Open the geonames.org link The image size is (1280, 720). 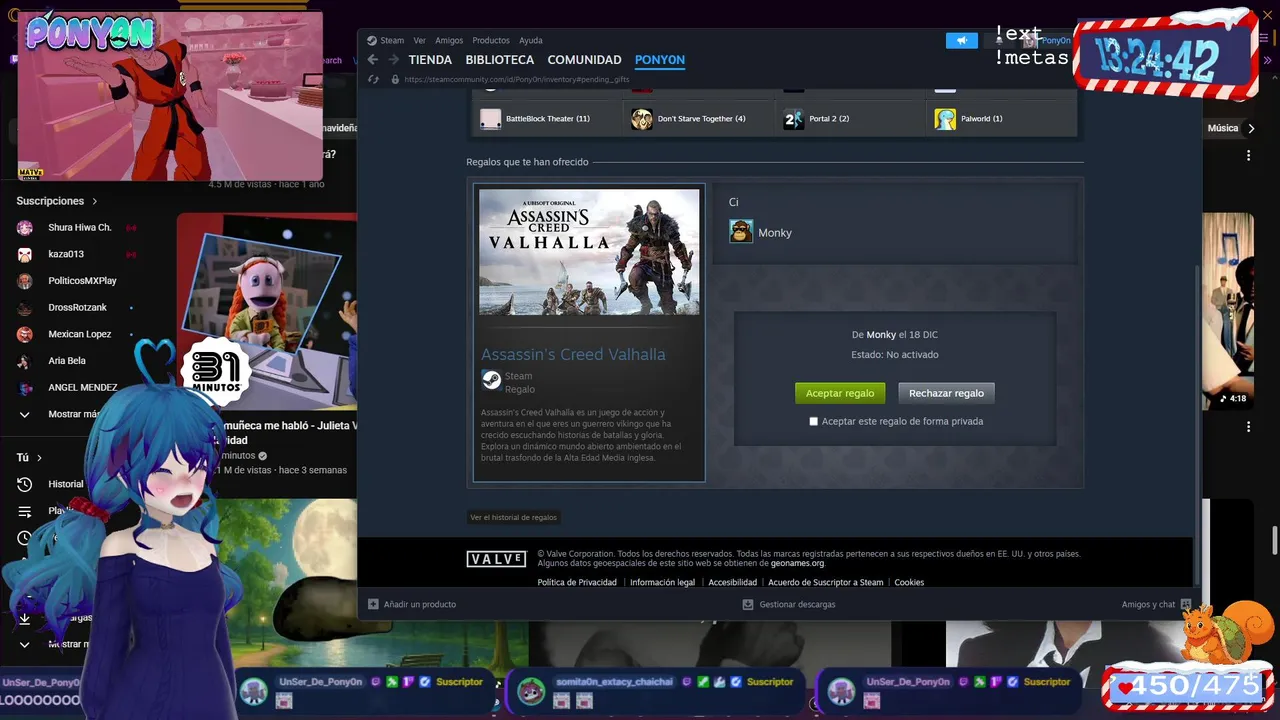(x=797, y=563)
